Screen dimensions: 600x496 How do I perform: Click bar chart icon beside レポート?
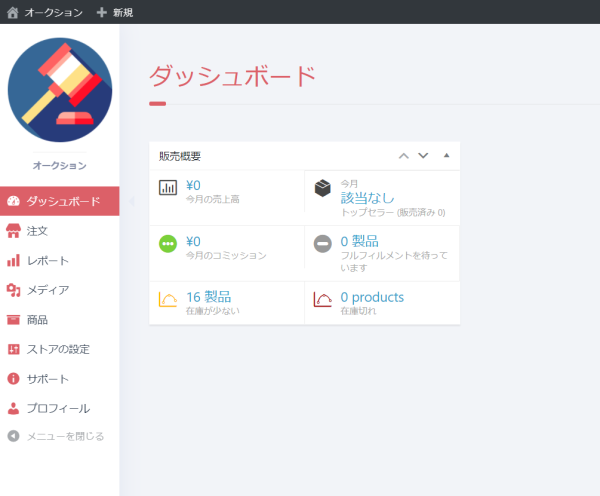point(13,260)
